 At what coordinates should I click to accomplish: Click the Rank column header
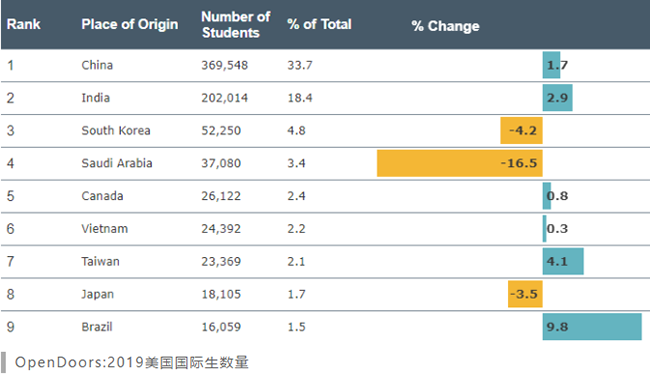(24, 24)
